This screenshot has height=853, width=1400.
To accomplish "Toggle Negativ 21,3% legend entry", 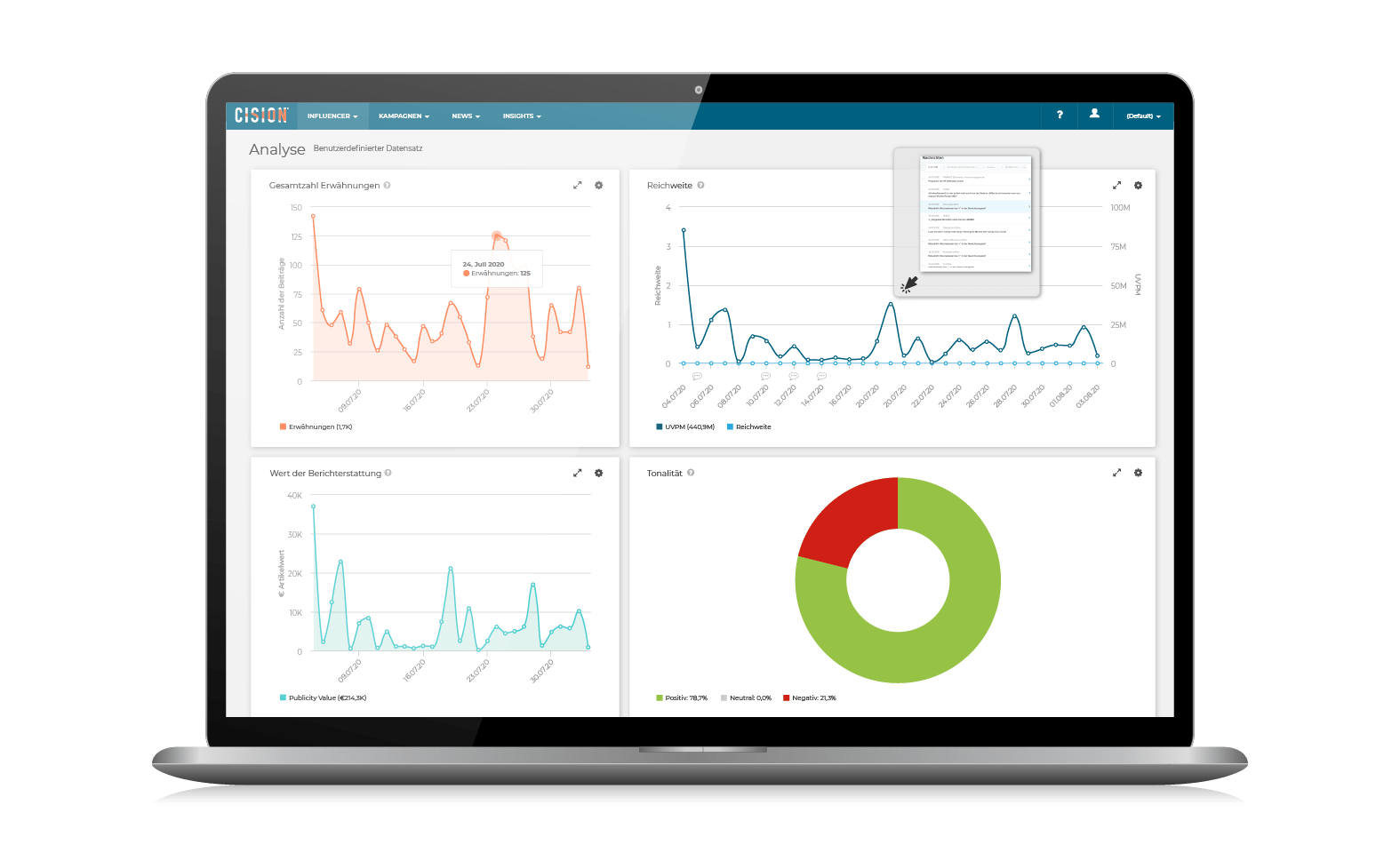I will tap(809, 698).
